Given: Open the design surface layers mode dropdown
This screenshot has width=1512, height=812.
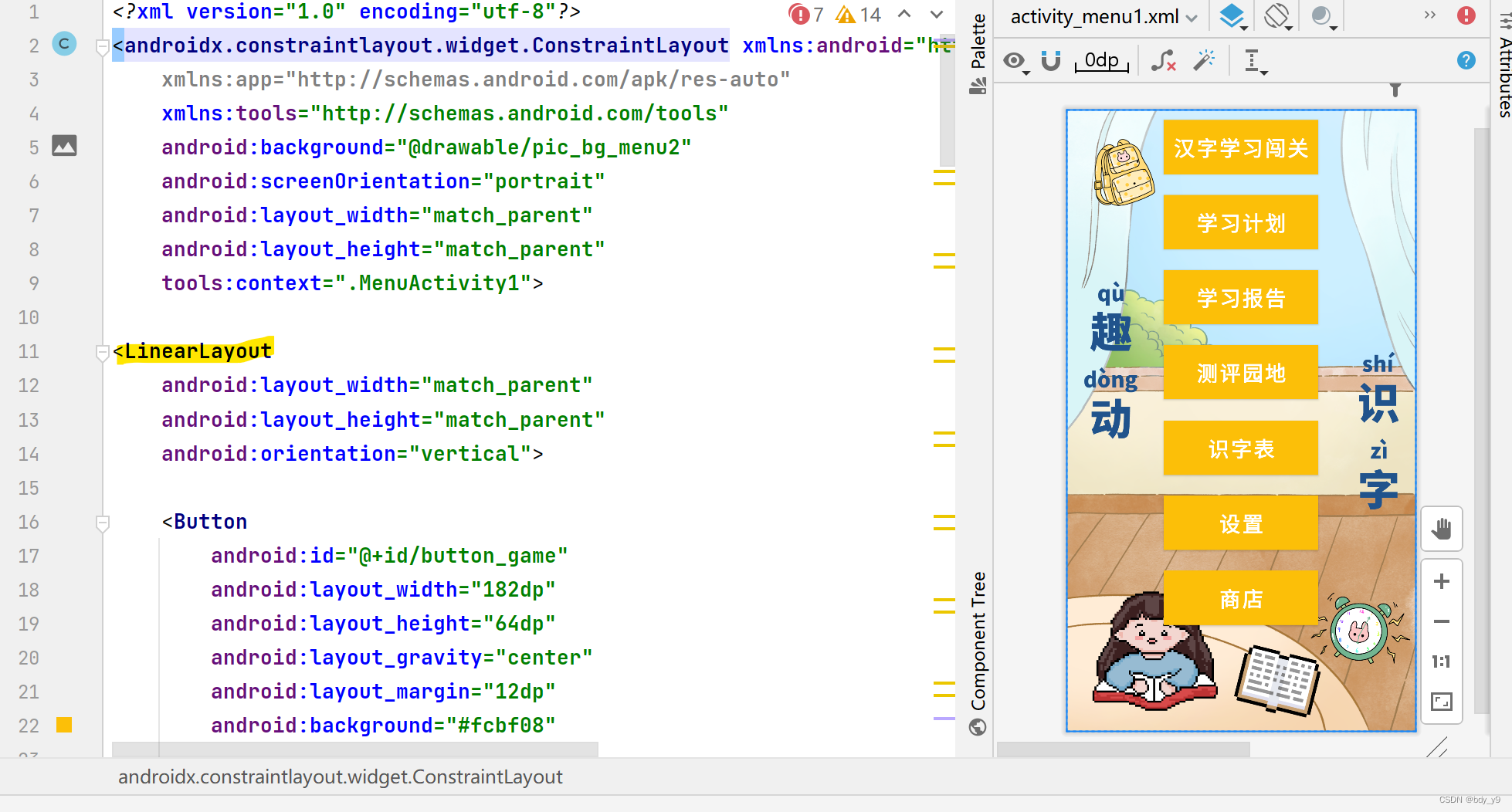Looking at the screenshot, I should pos(1232,15).
